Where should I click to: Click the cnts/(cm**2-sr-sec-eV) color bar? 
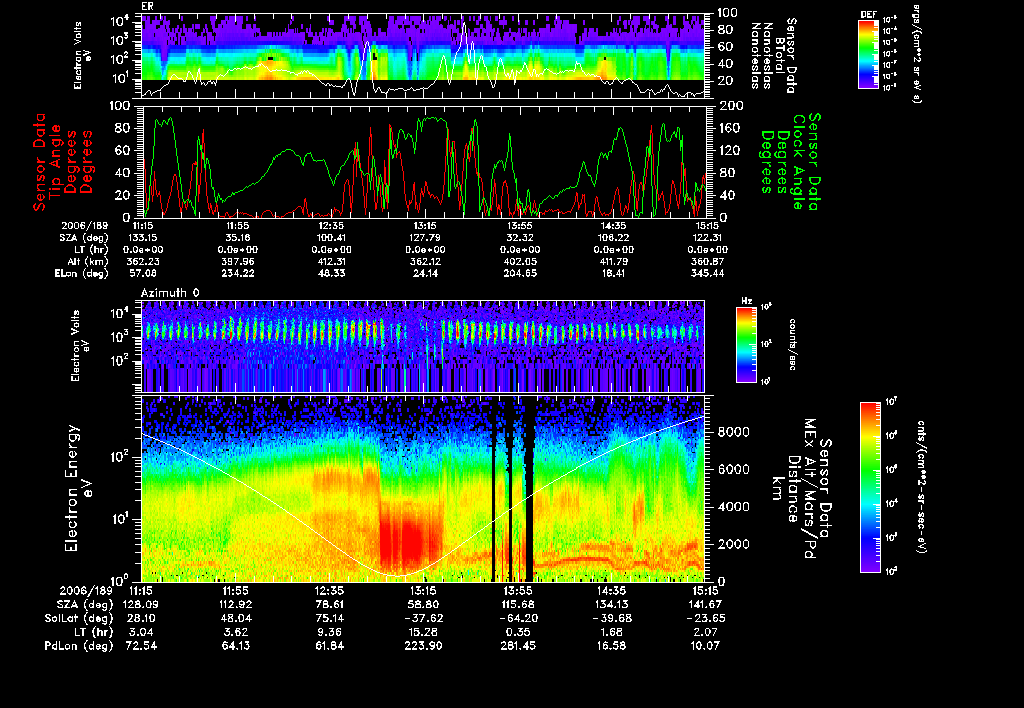870,487
